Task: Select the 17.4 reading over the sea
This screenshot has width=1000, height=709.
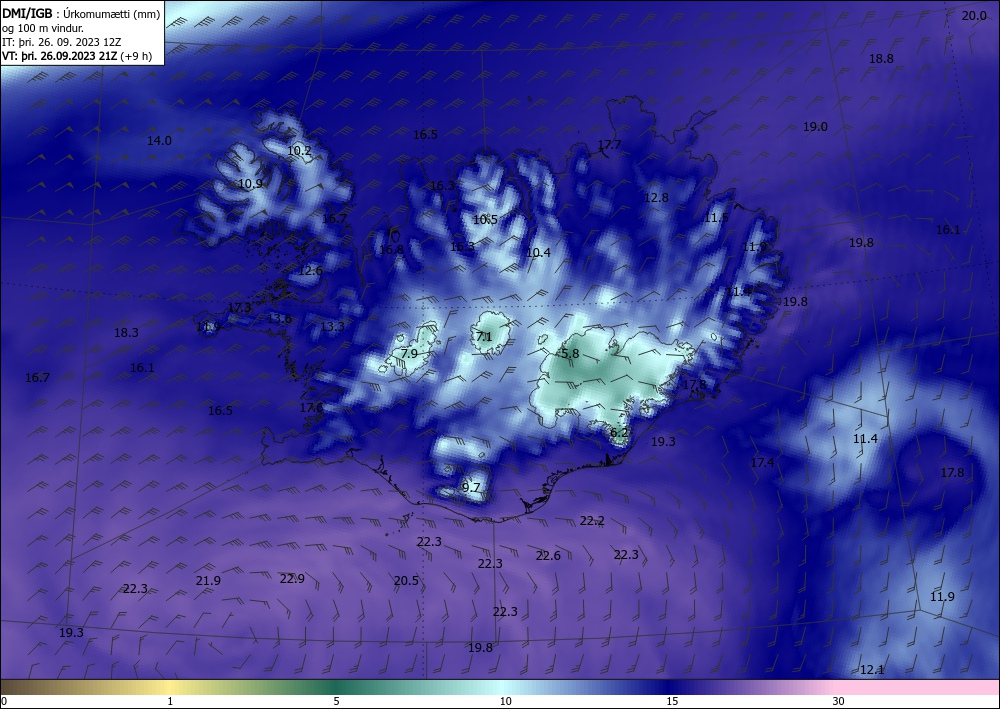Action: tap(762, 463)
